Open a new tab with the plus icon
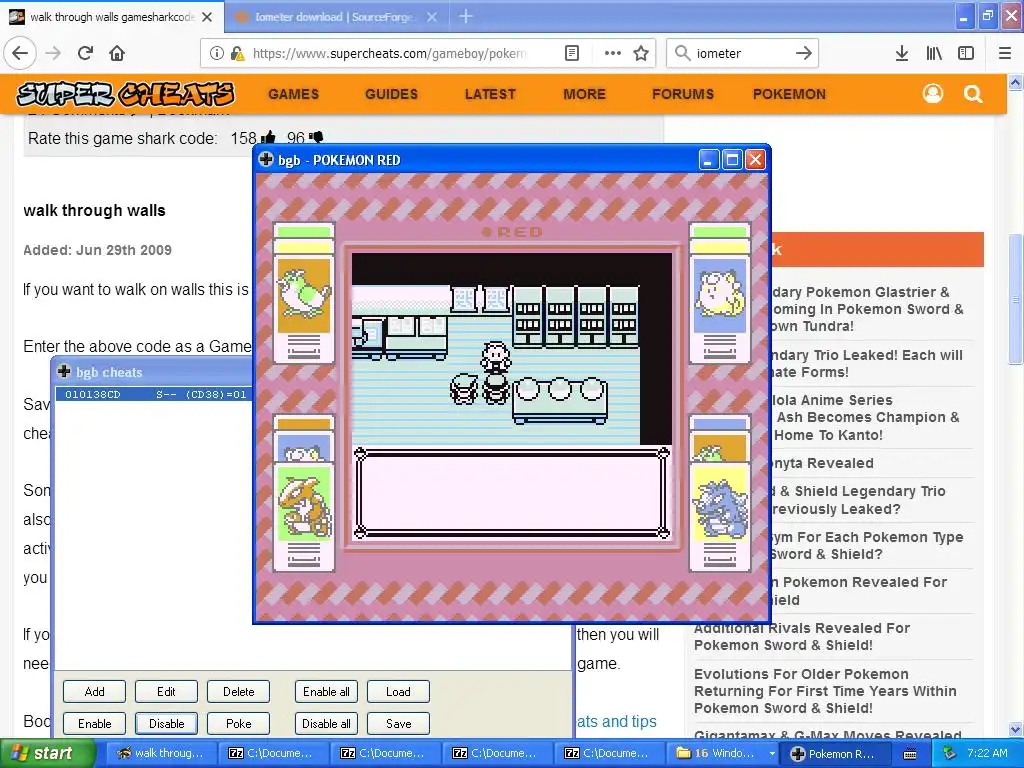The image size is (1024, 768). pyautogui.click(x=466, y=16)
